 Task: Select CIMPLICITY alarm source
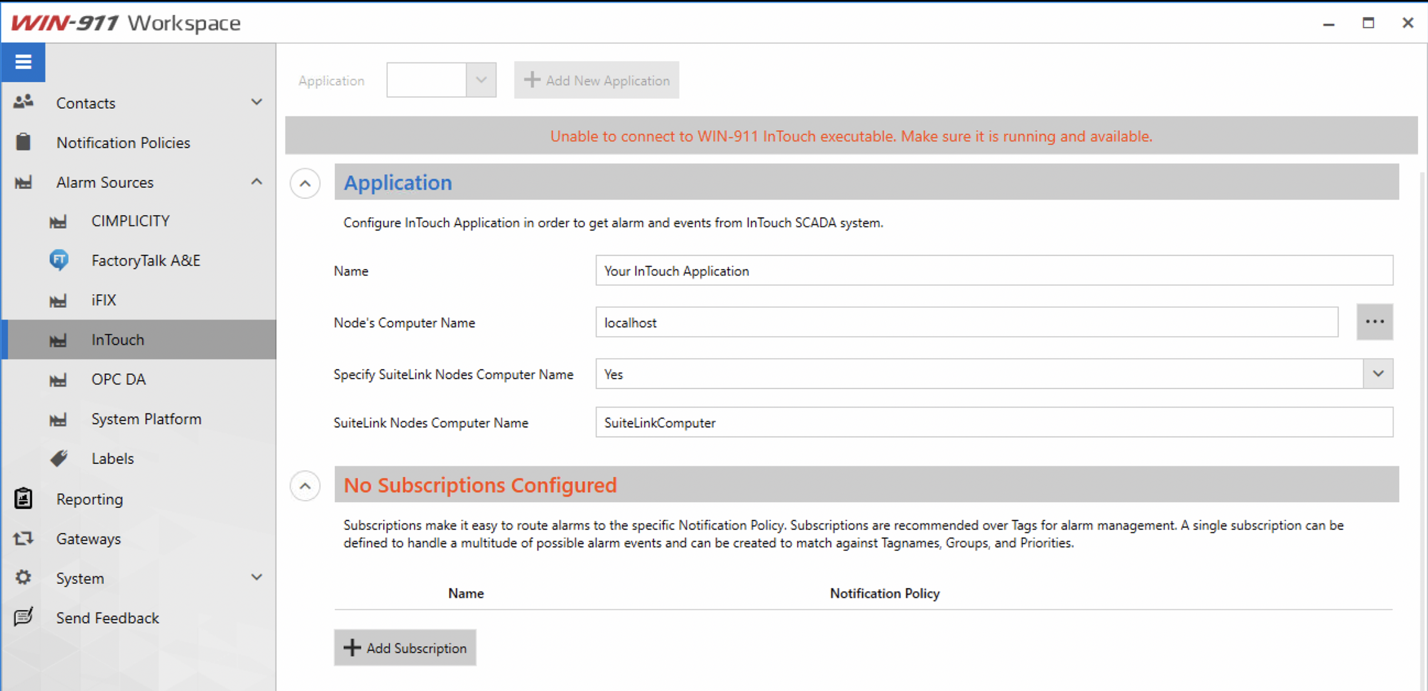point(138,221)
